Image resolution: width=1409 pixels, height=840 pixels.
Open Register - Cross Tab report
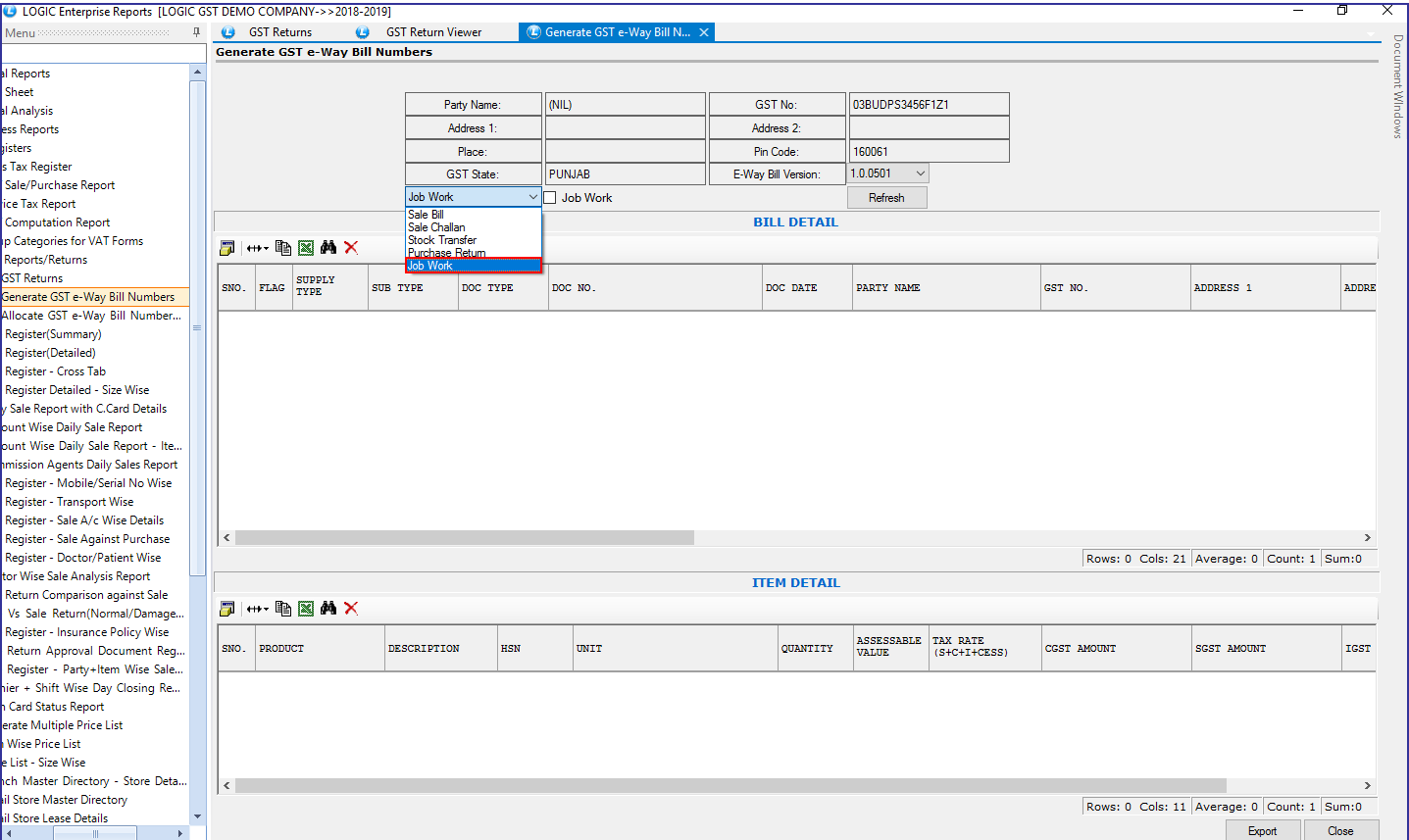tap(55, 371)
